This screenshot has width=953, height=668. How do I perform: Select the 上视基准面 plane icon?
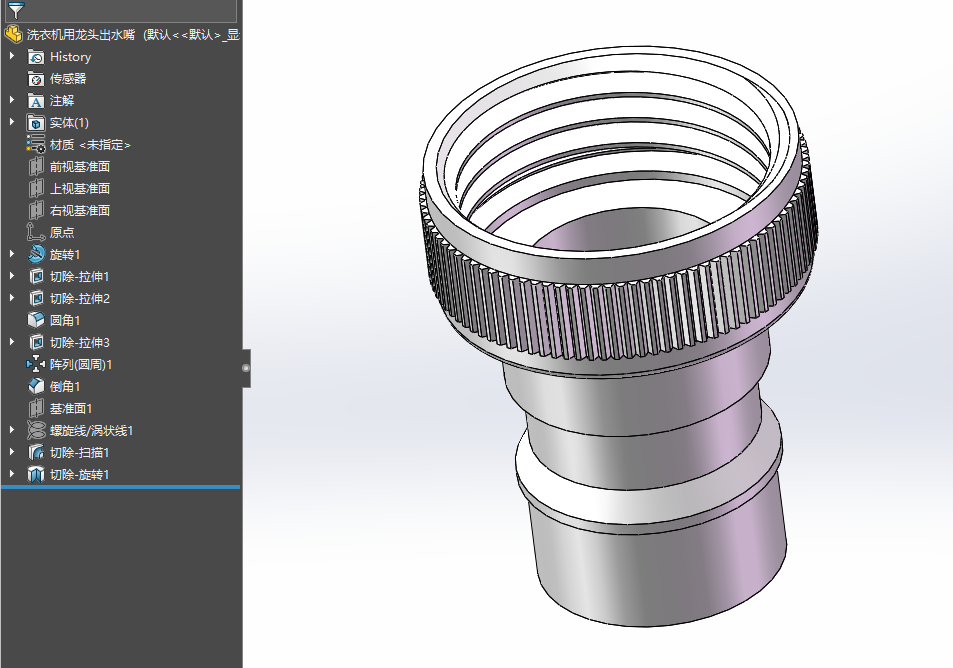click(36, 188)
